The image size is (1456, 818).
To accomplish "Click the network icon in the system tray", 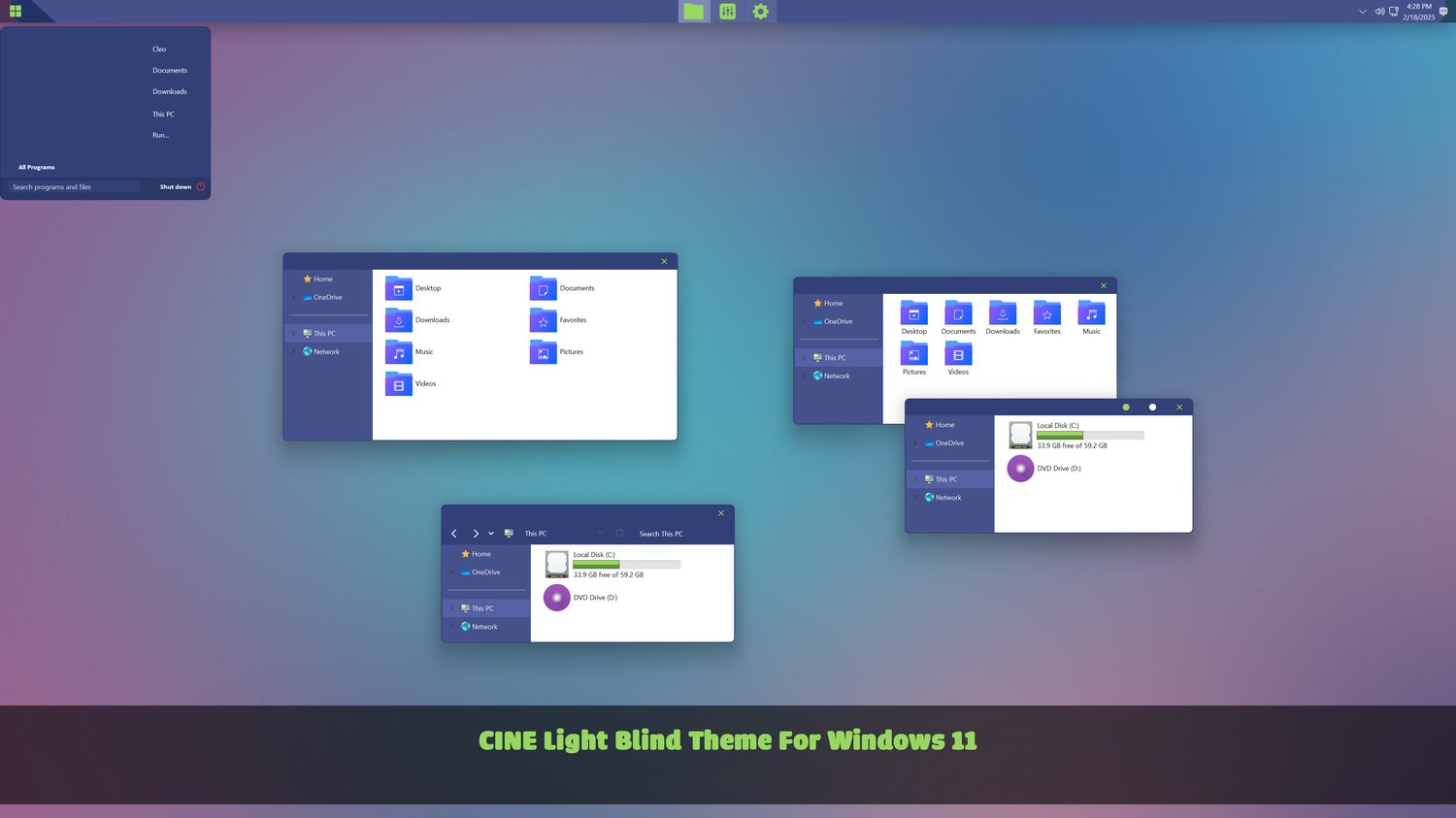I will (1394, 12).
